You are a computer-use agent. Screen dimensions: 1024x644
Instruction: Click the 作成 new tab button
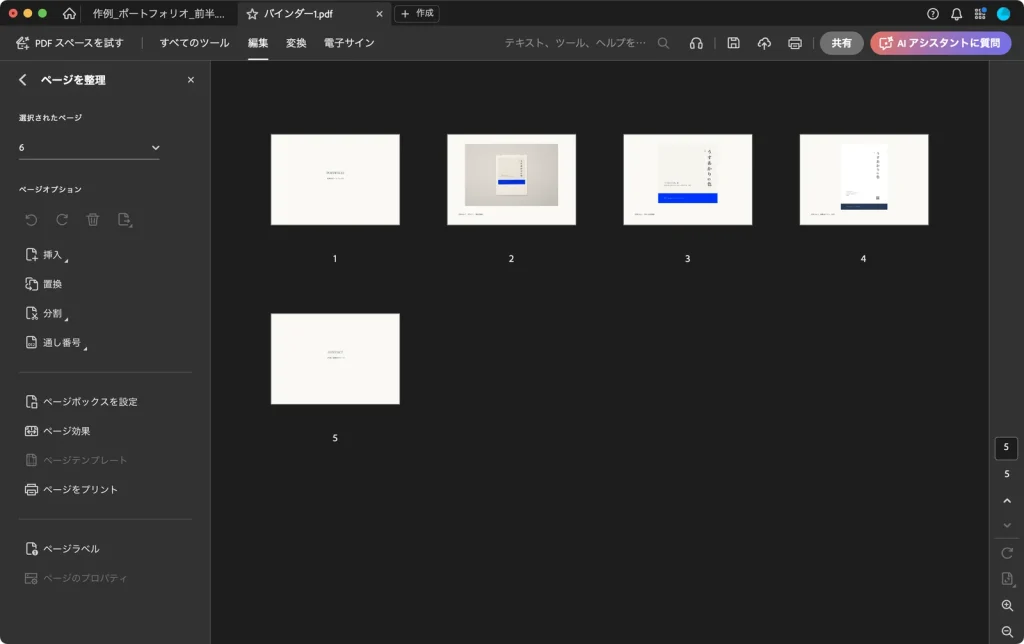click(417, 13)
